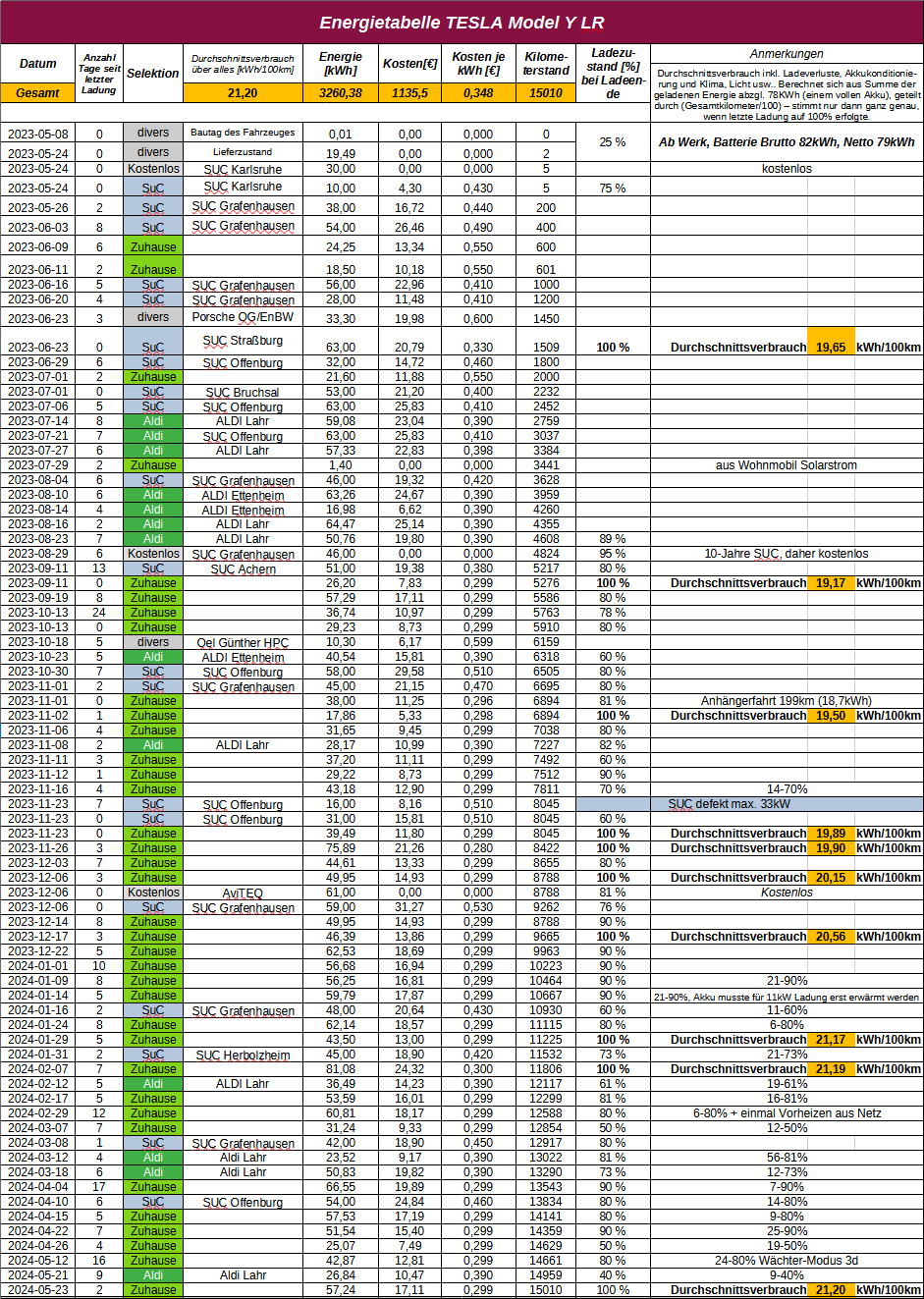Select the '14-70%' remark
Image resolution: width=924 pixels, height=1299 pixels.
(x=787, y=789)
